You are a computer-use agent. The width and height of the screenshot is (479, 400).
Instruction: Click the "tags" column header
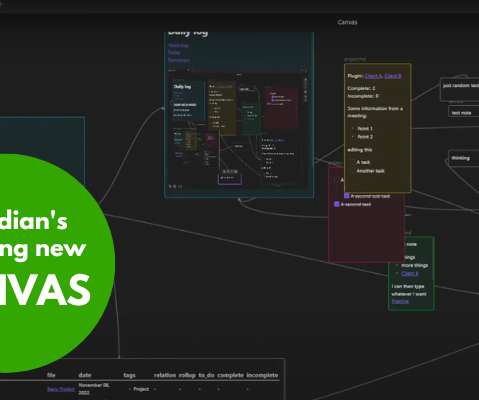pyautogui.click(x=129, y=375)
